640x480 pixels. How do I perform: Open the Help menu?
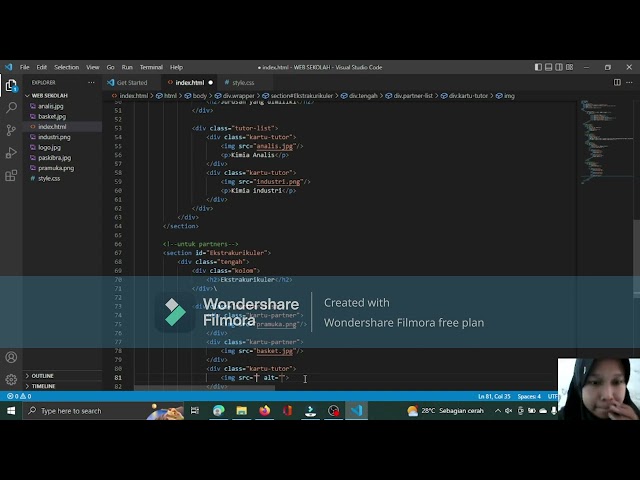pyautogui.click(x=176, y=67)
